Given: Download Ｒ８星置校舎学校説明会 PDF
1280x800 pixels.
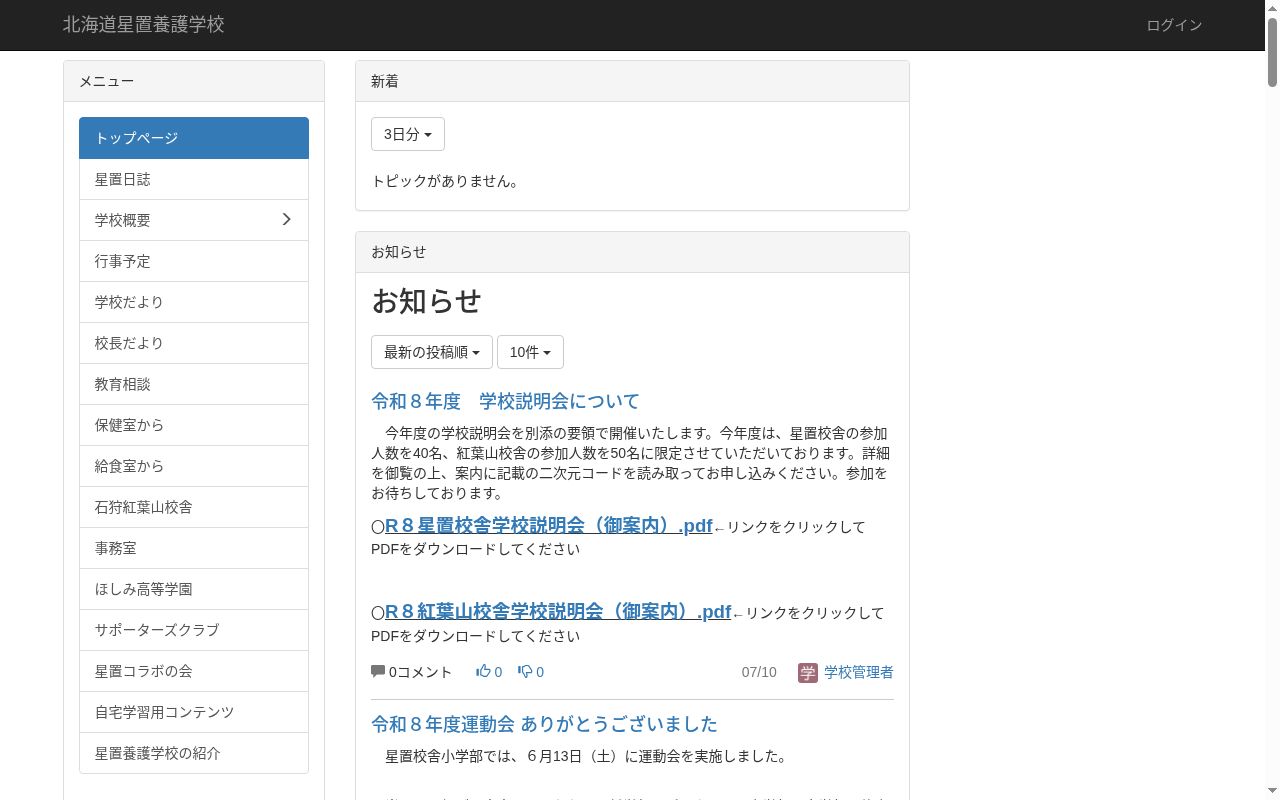Looking at the screenshot, I should point(548,526).
